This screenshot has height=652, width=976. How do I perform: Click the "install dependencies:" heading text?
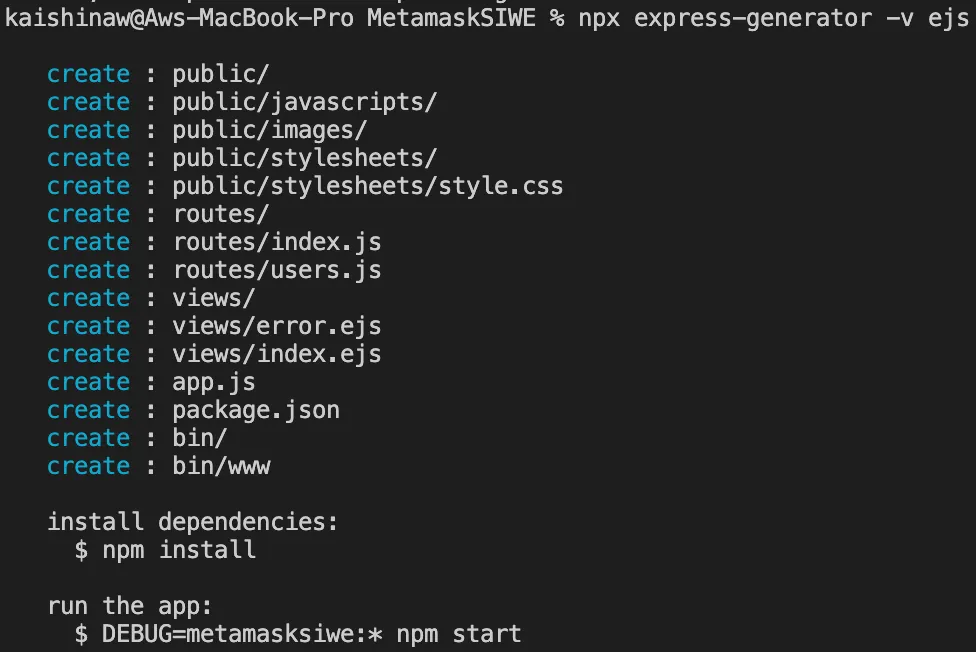point(193,522)
